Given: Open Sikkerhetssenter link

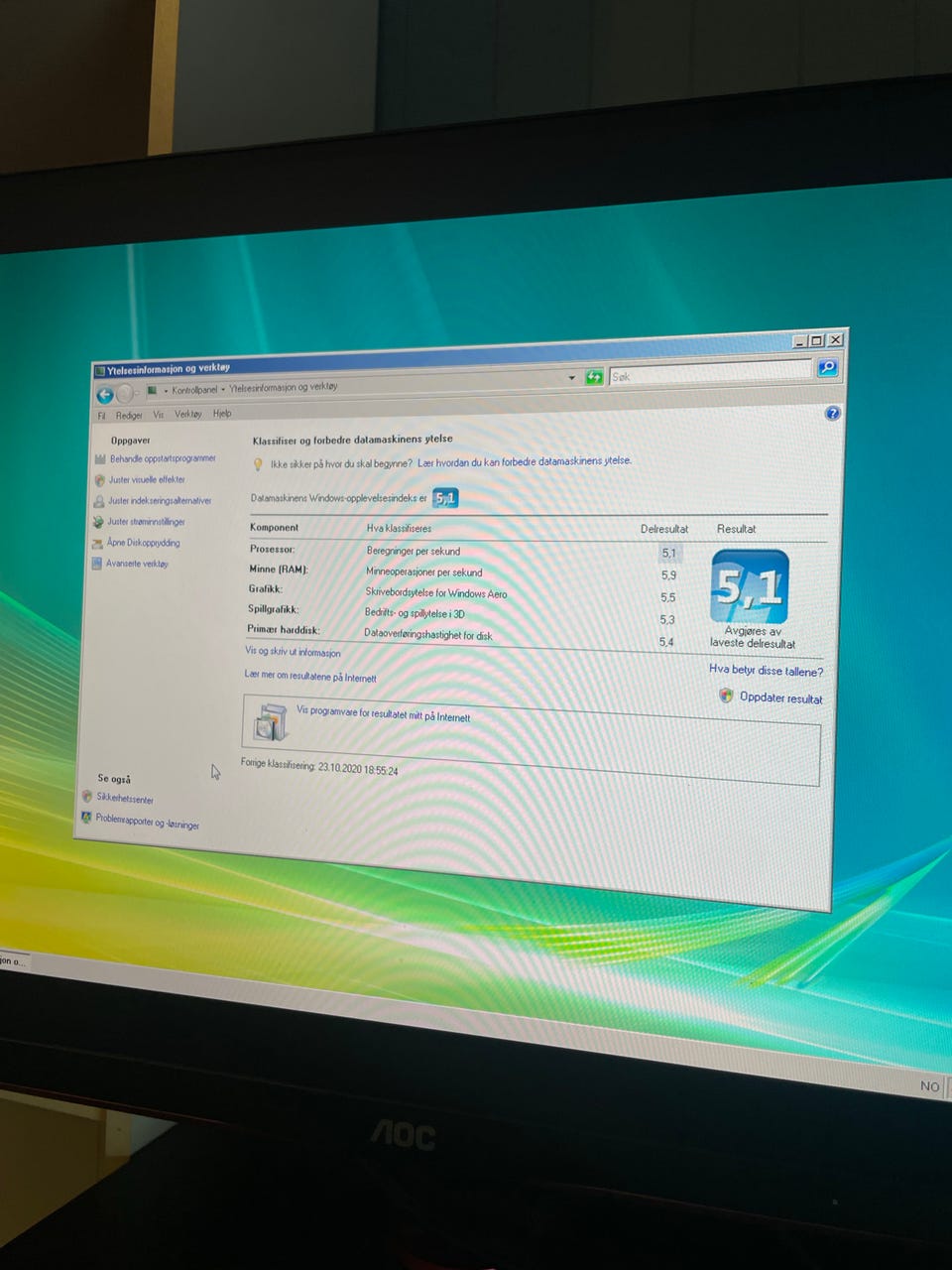Looking at the screenshot, I should [x=125, y=799].
